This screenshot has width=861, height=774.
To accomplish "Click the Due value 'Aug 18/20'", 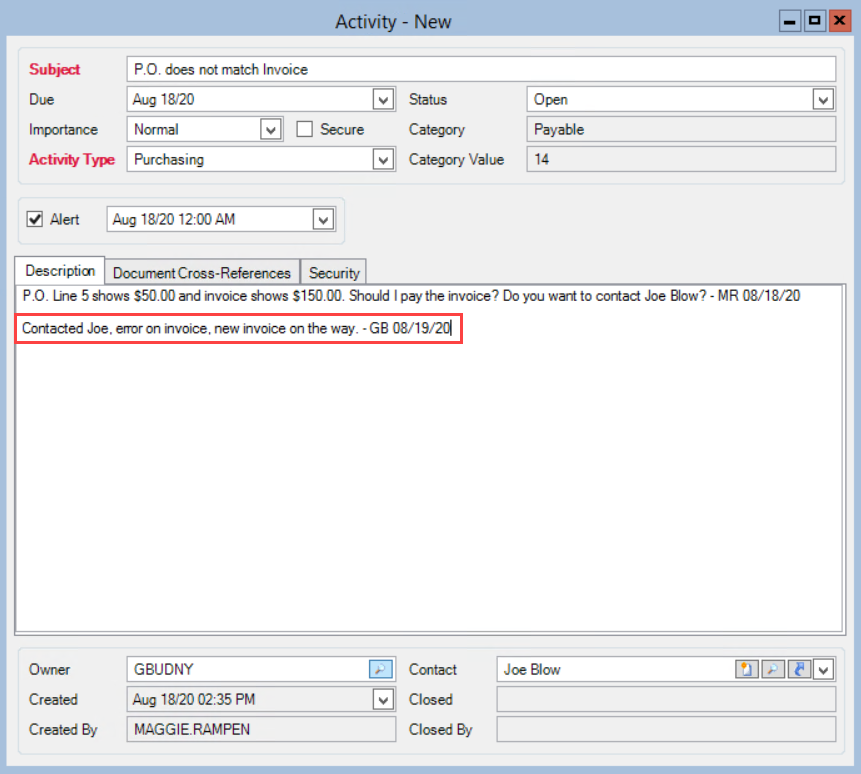I will [x=164, y=100].
